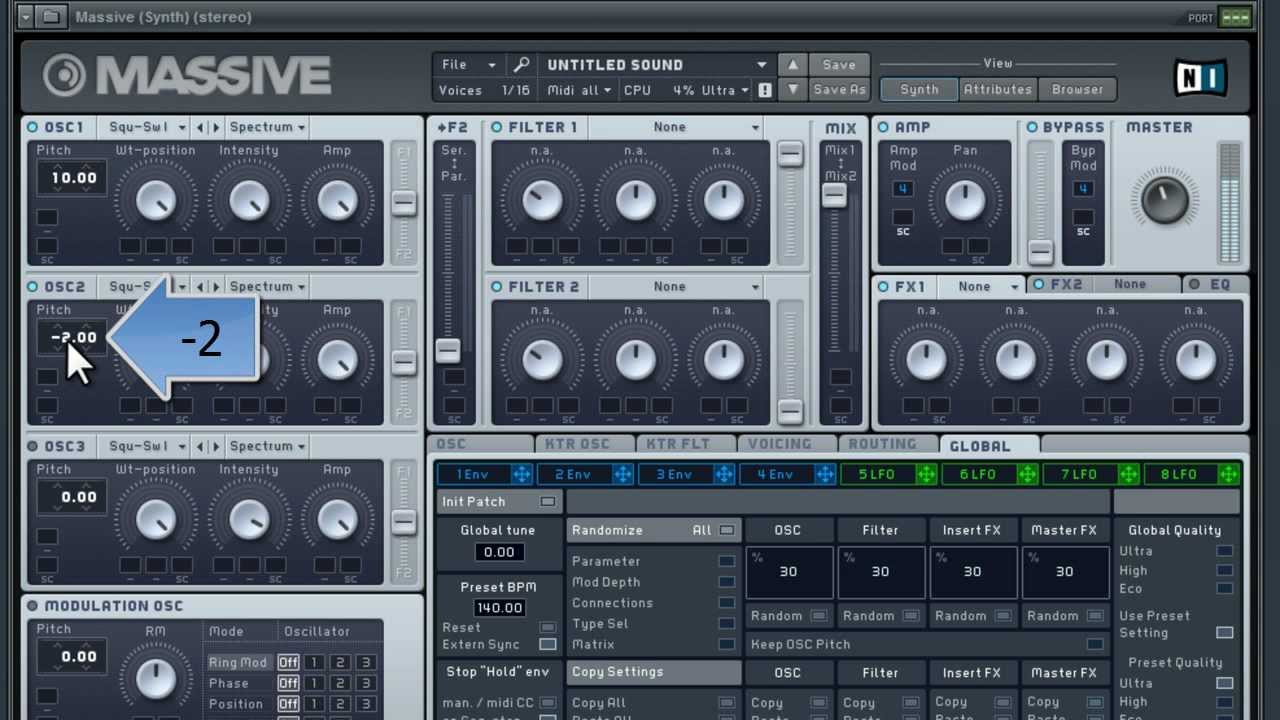Click the Save button
The height and width of the screenshot is (720, 1280).
point(838,64)
